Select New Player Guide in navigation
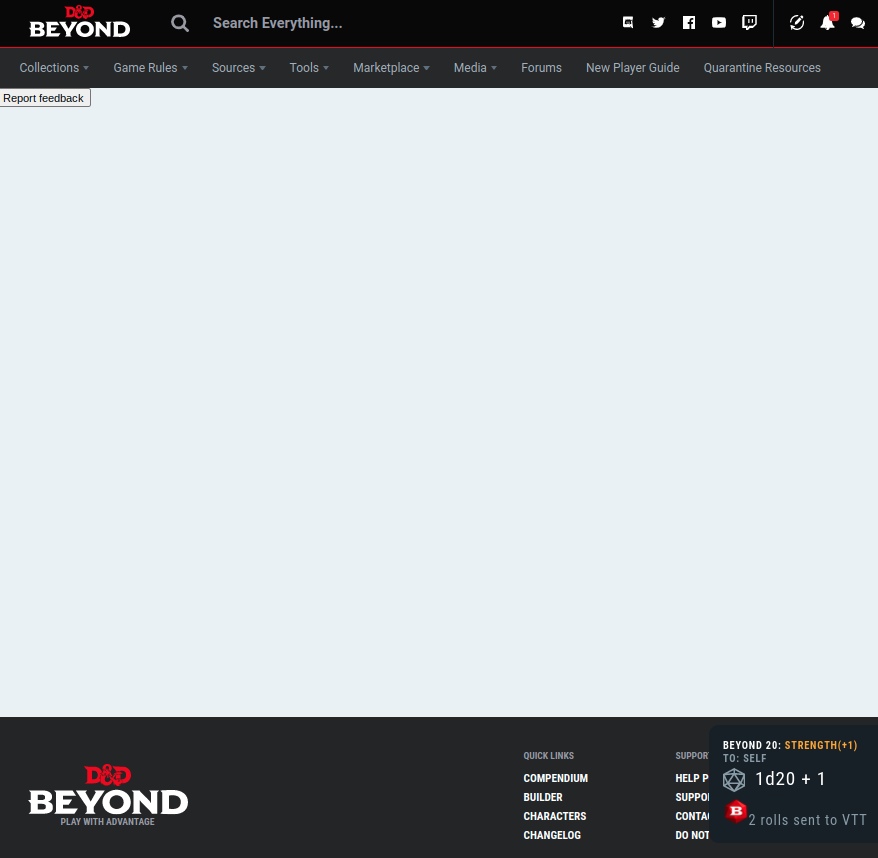Viewport: 878px width, 858px height. tap(632, 67)
